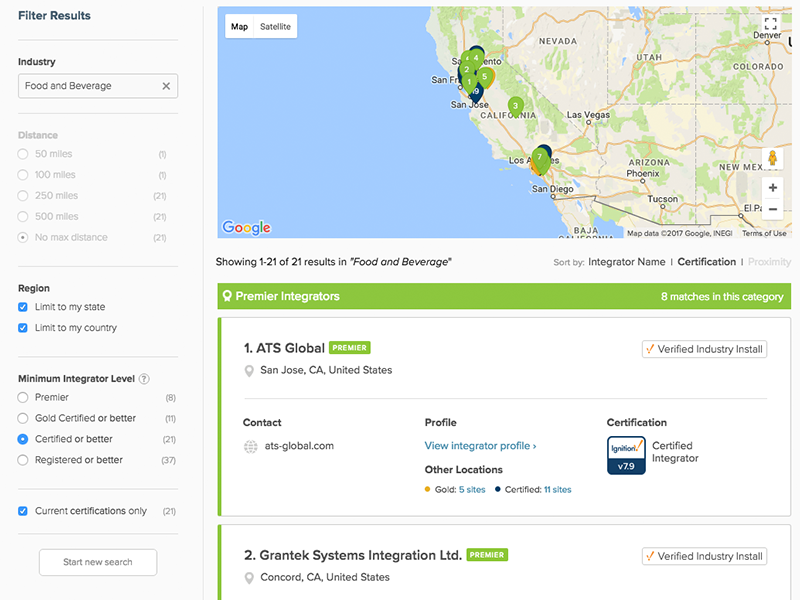Click the globe icon beside ats-global.com
800x600 pixels.
click(x=251, y=446)
